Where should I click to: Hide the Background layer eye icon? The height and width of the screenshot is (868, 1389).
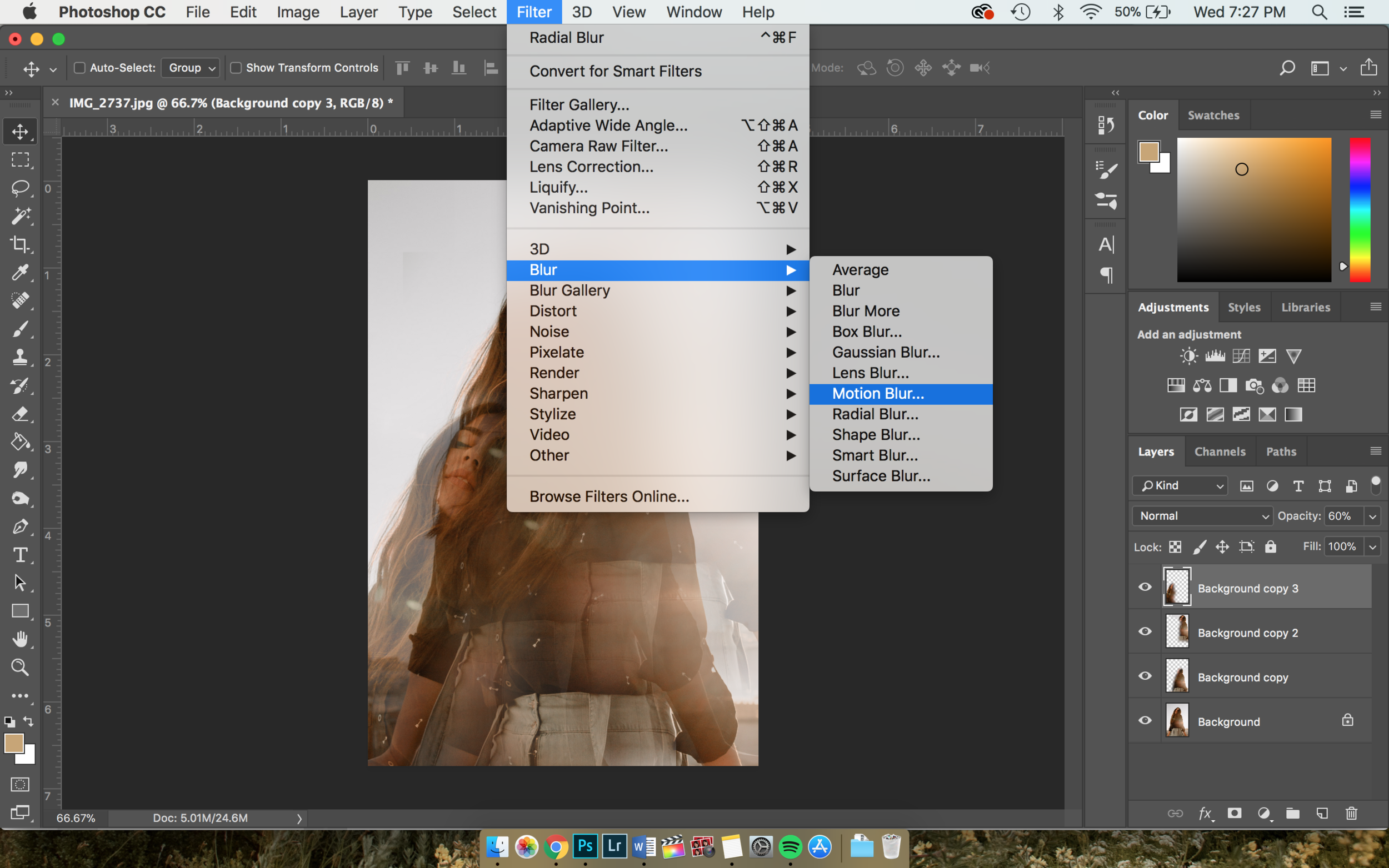(1145, 720)
